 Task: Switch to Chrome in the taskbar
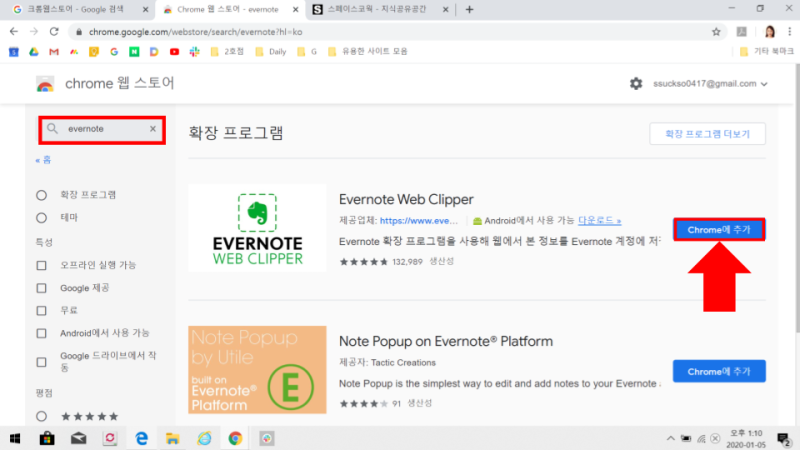click(x=235, y=438)
